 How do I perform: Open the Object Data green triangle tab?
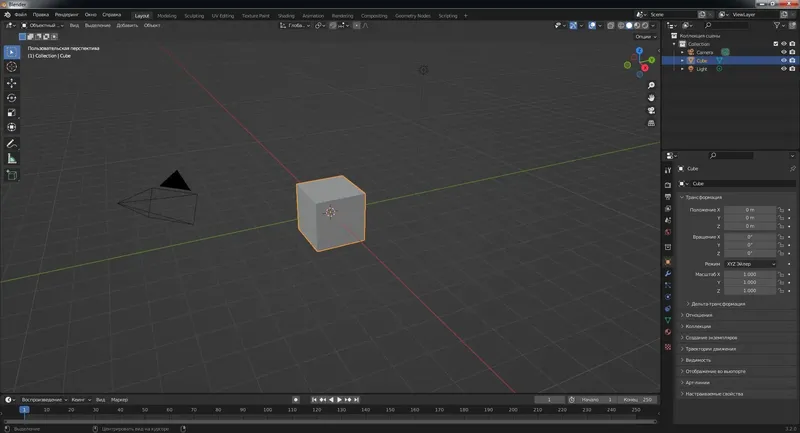668,320
